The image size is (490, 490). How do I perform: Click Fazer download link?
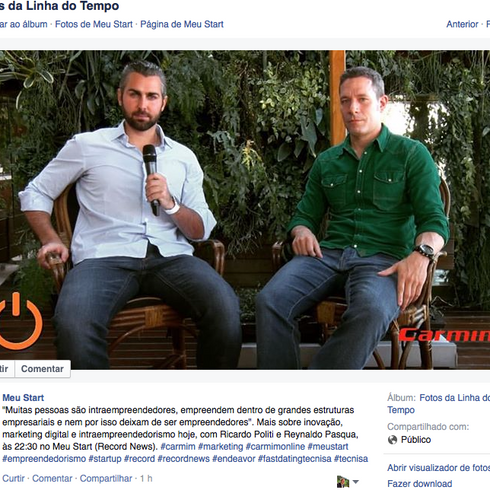pyautogui.click(x=419, y=483)
